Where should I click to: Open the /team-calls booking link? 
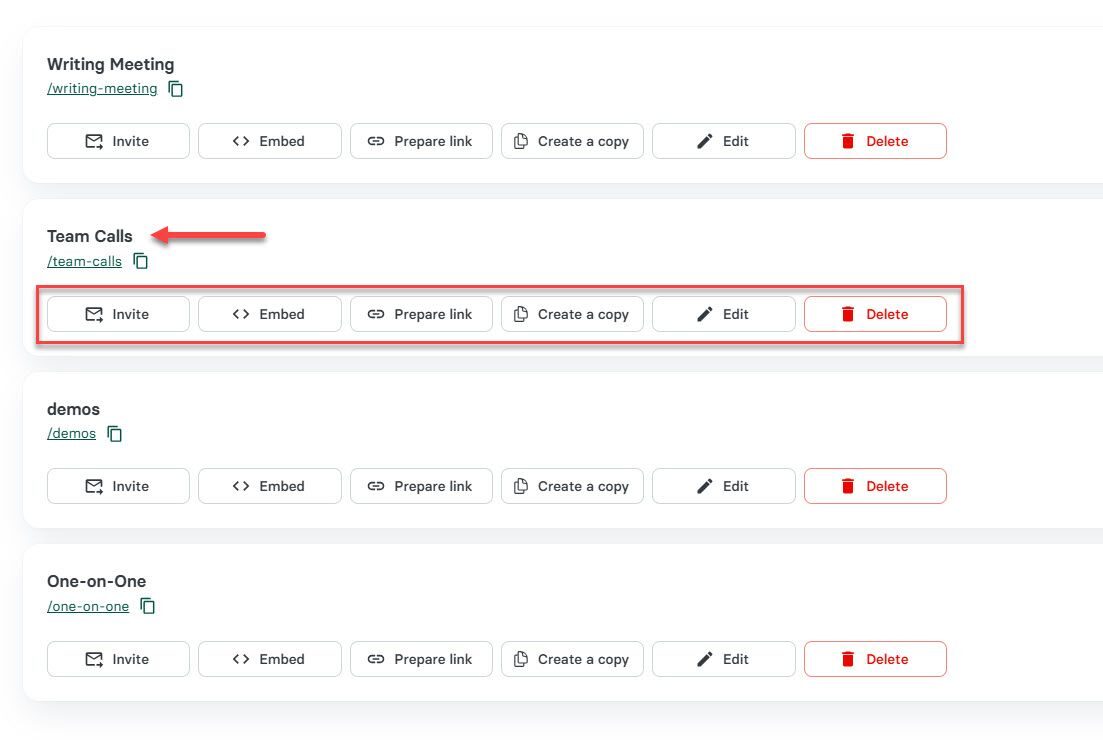pyautogui.click(x=84, y=261)
